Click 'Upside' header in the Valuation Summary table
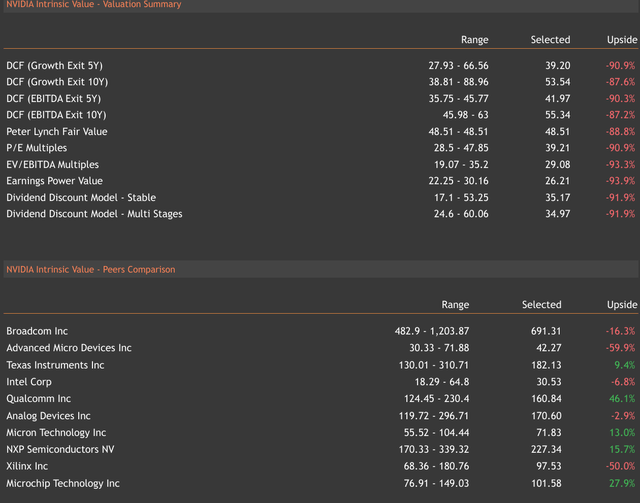The height and width of the screenshot is (503, 640). tap(622, 40)
